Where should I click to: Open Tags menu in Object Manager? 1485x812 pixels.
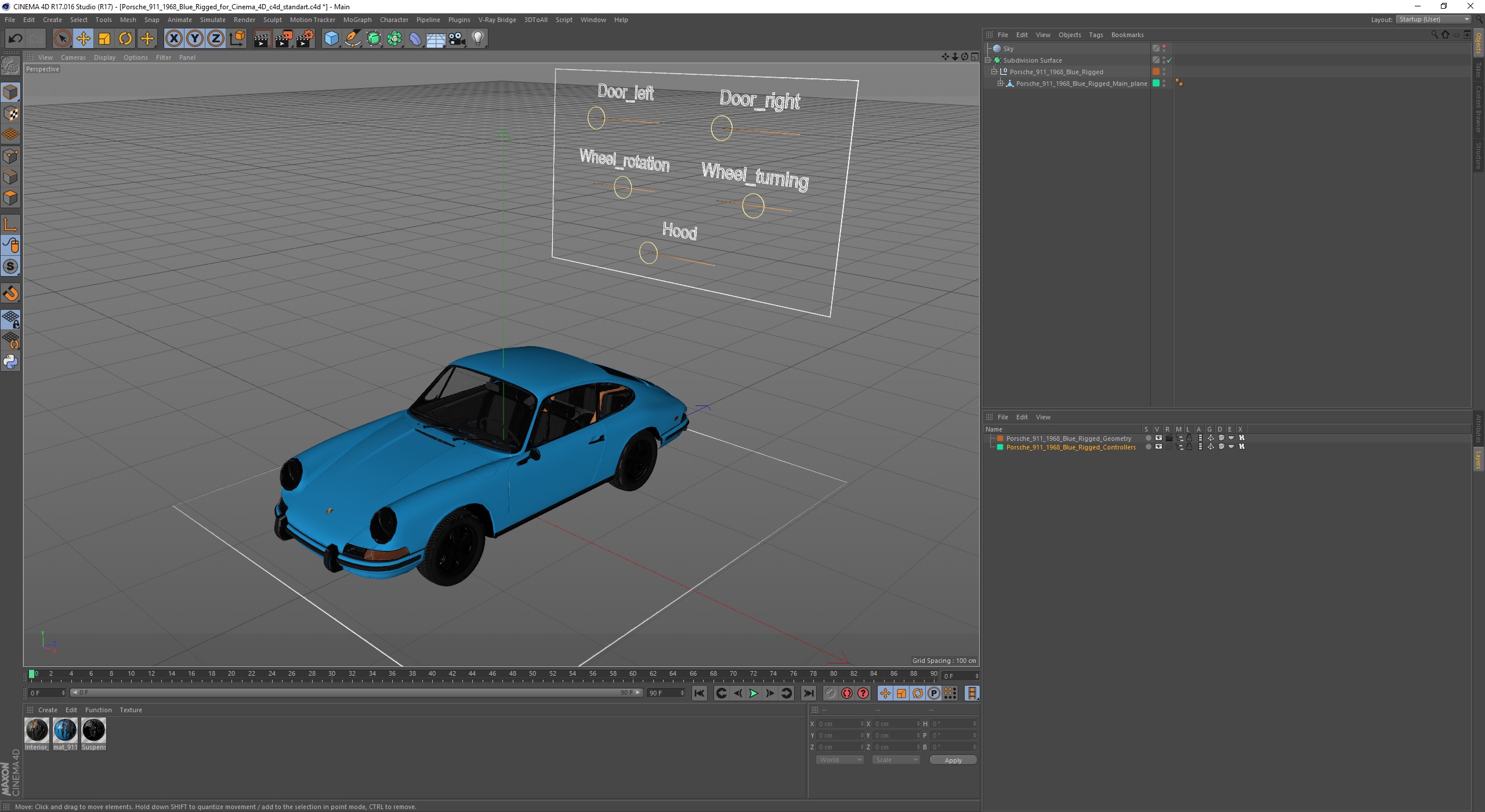1096,35
